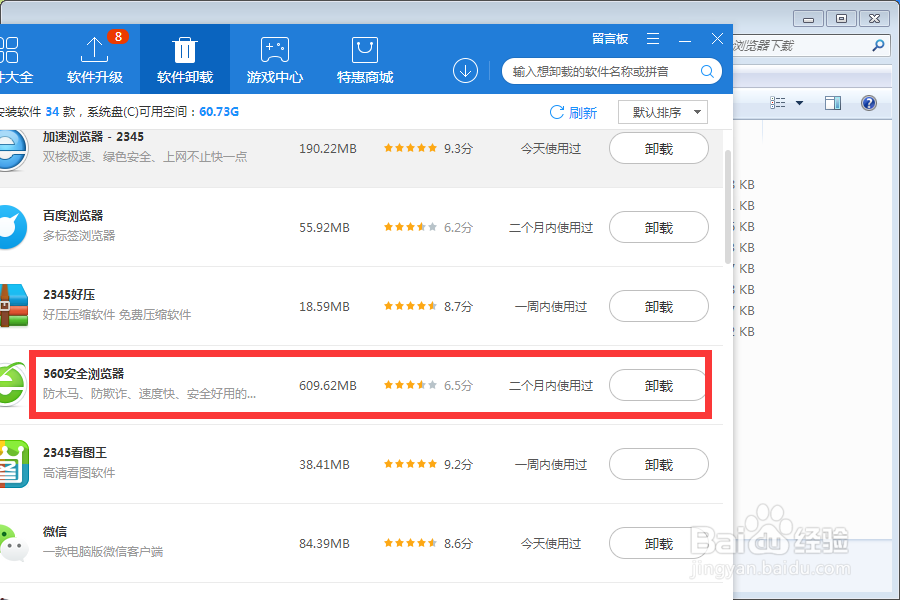The image size is (900, 600).
Task: Click 刷新 to refresh the list
Action: coord(573,113)
